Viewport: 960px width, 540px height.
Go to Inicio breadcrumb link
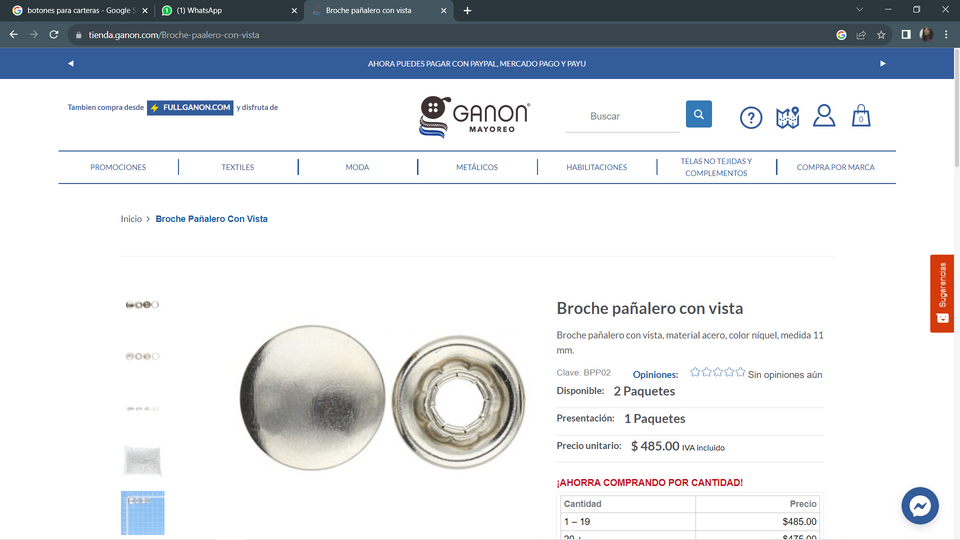click(x=131, y=219)
